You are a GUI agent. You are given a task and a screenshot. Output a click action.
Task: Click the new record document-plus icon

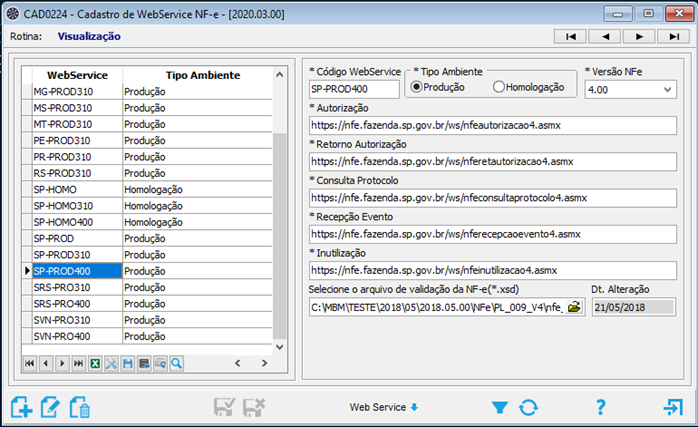click(x=21, y=407)
